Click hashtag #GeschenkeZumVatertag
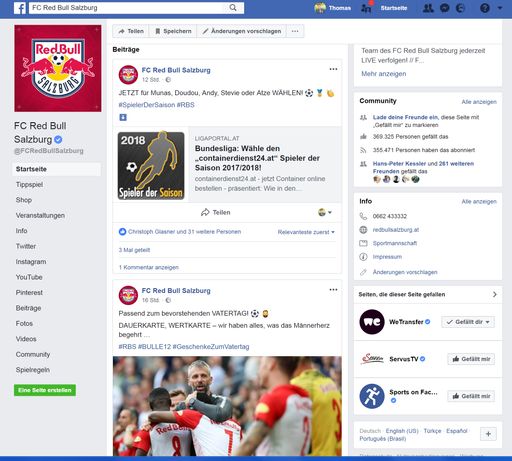512x461 pixels. point(211,347)
